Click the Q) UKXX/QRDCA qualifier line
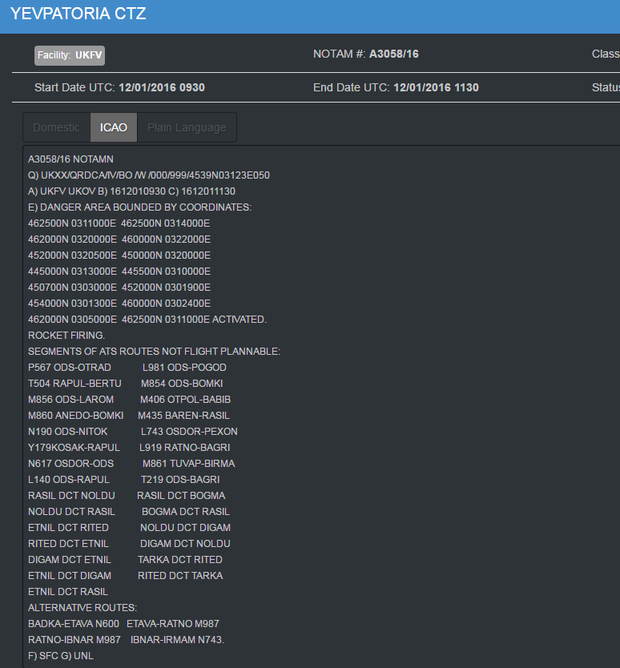Image resolution: width=620 pixels, height=668 pixels. point(149,175)
